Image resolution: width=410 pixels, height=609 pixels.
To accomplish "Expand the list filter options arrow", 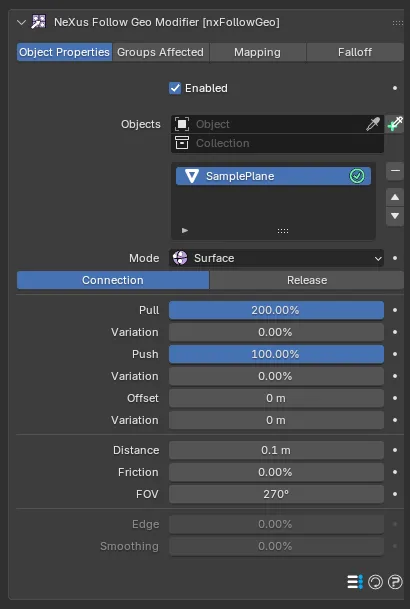I will (x=185, y=230).
